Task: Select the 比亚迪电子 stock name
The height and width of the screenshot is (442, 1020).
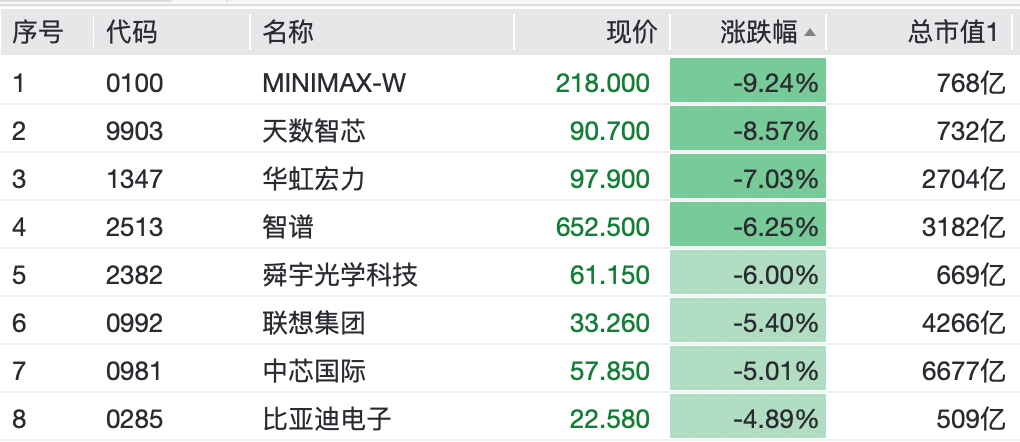Action: (x=327, y=419)
